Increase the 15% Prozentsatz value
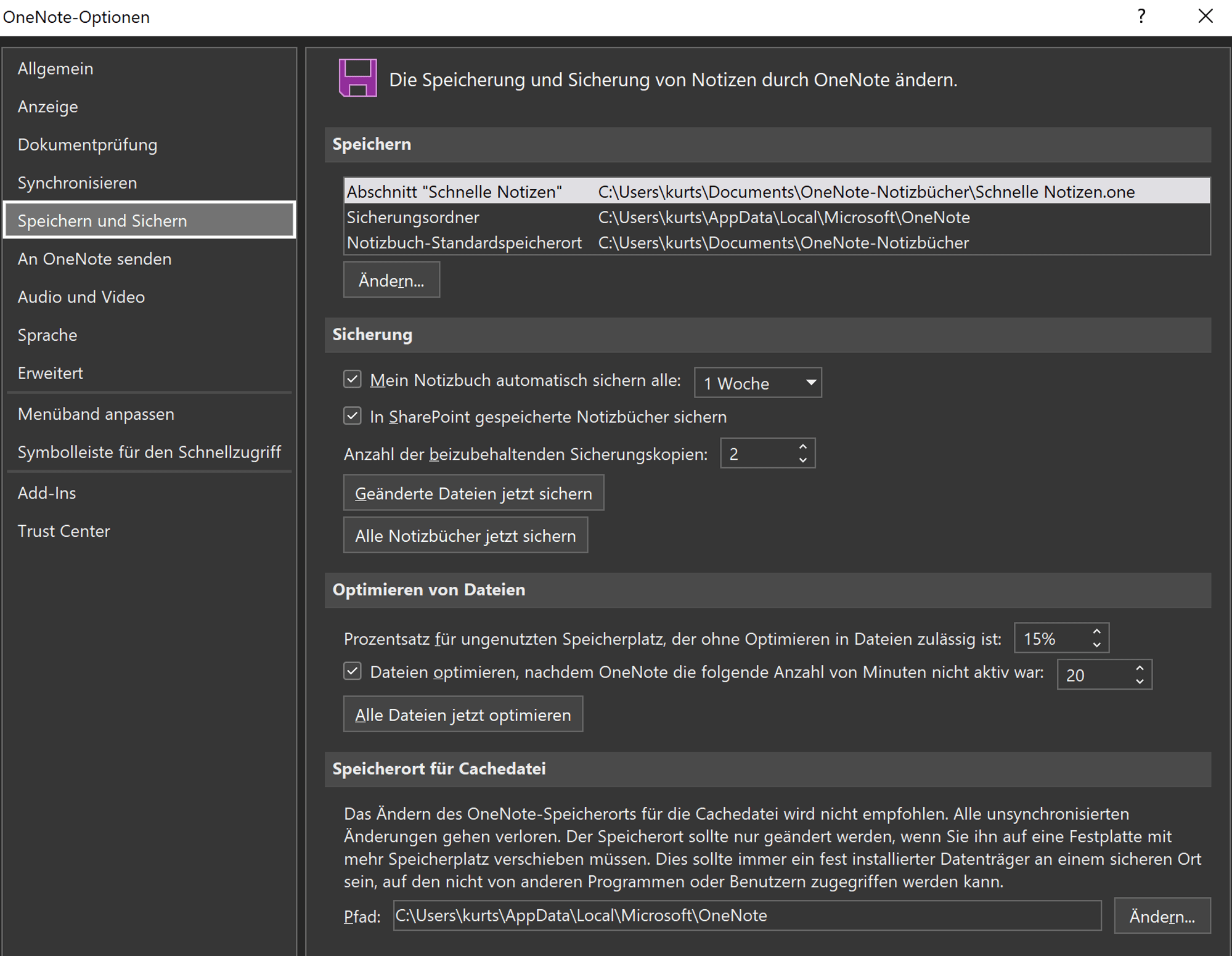Viewport: 1232px width, 956px height. [1096, 632]
